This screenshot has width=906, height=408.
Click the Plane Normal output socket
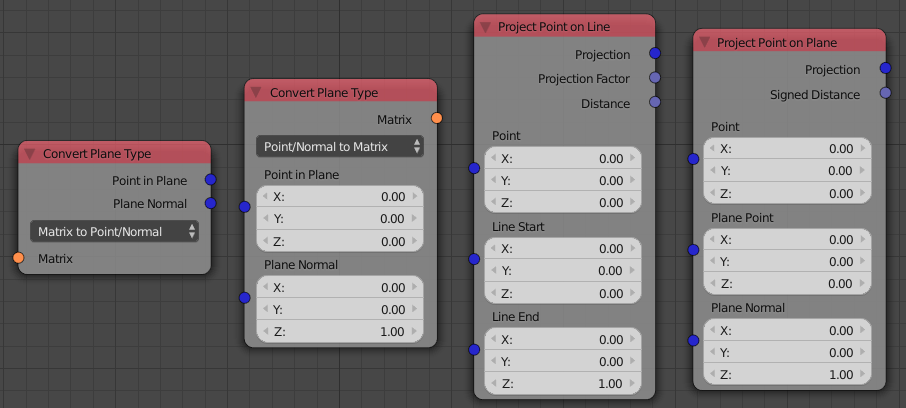click(210, 203)
